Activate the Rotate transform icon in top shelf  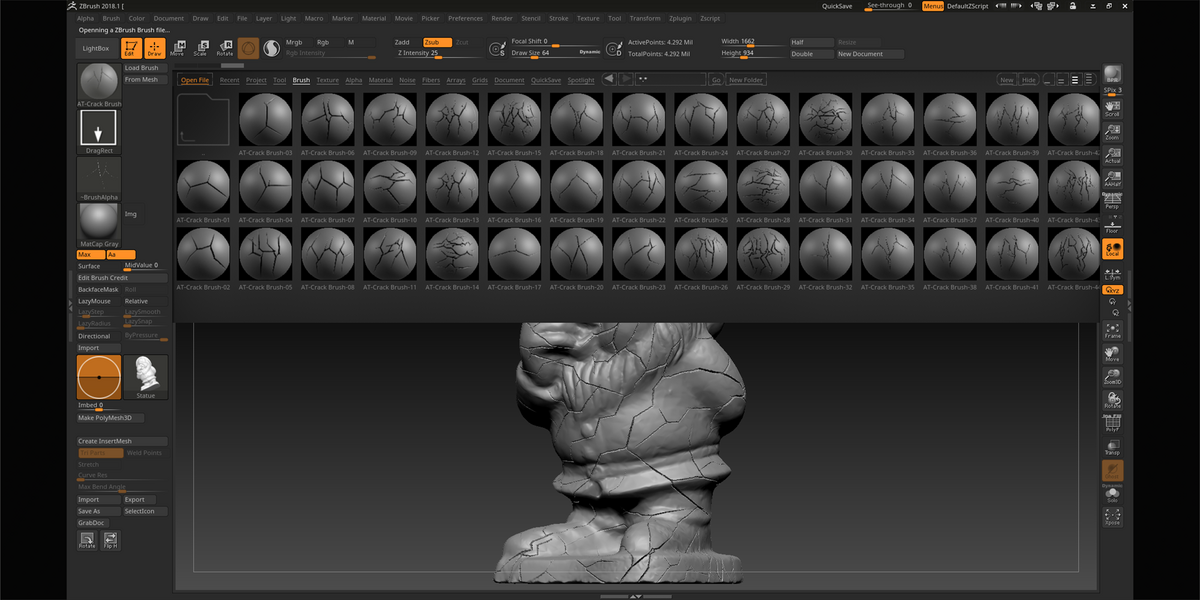(x=225, y=48)
